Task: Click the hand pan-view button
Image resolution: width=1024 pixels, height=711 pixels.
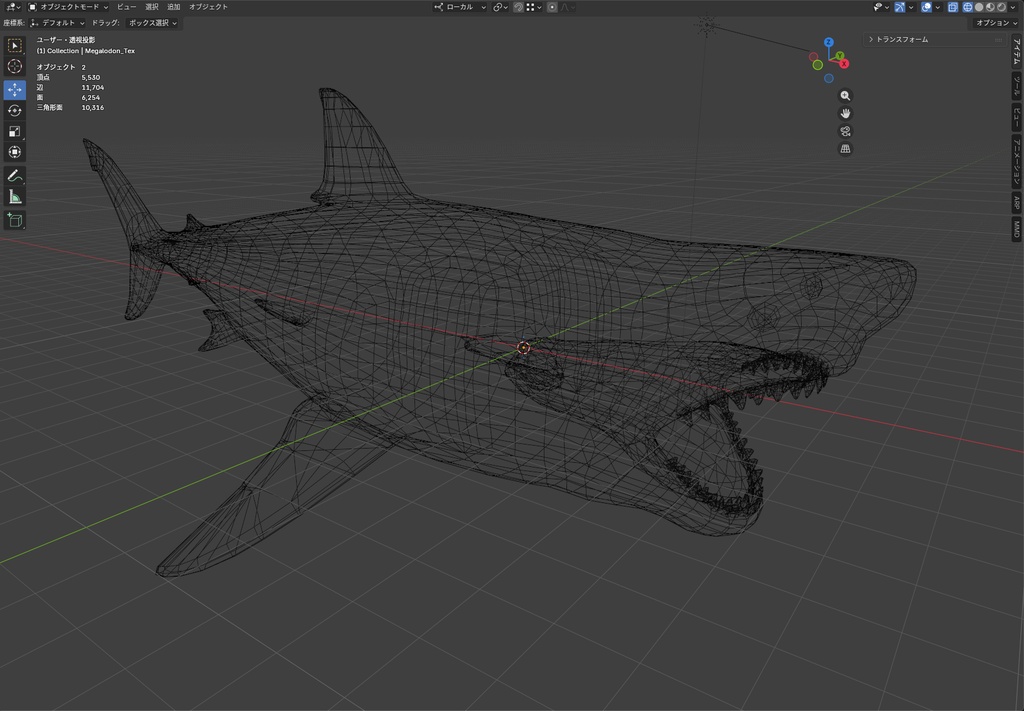Action: (845, 113)
